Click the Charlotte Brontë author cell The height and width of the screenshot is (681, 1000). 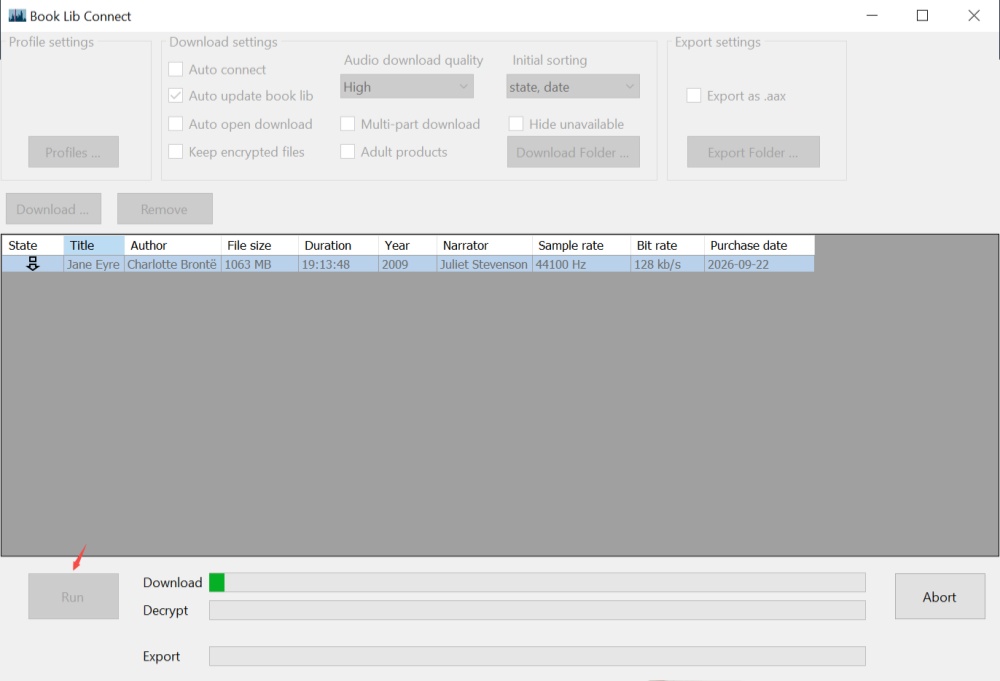(x=173, y=264)
